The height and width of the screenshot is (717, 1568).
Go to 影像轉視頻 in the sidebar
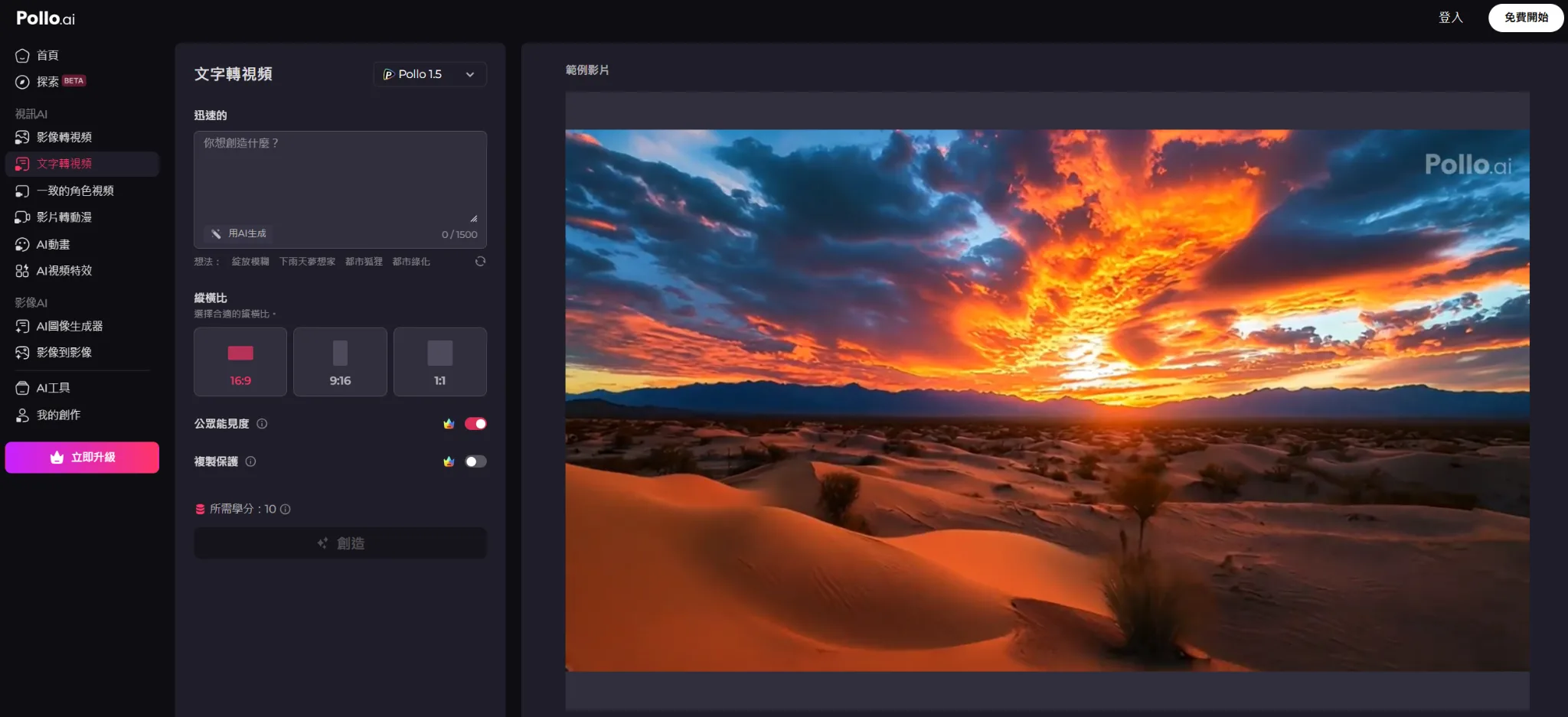tap(64, 137)
